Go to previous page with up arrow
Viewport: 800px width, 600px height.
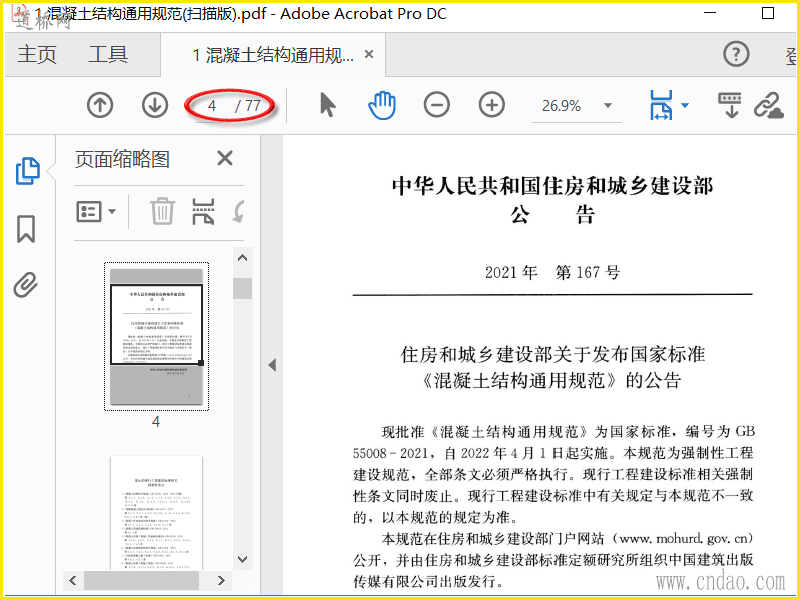pyautogui.click(x=100, y=106)
